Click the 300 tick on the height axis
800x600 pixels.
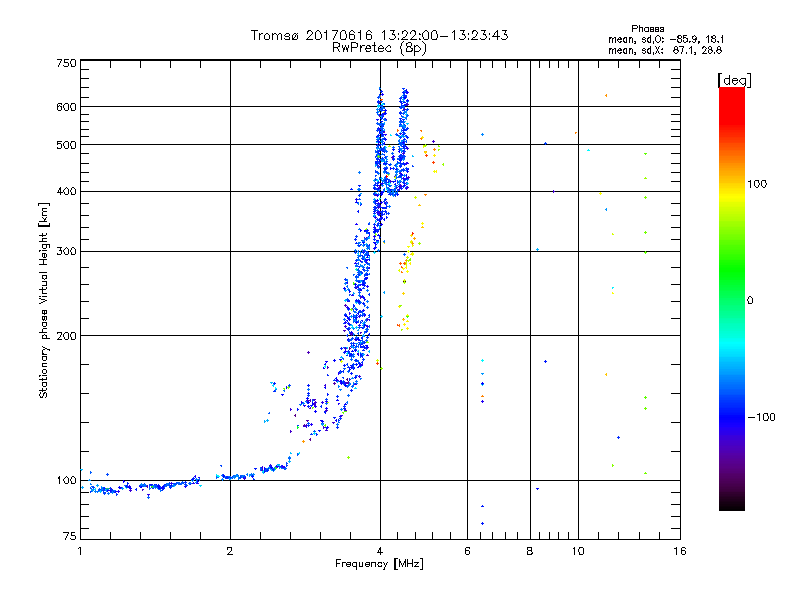click(x=66, y=251)
